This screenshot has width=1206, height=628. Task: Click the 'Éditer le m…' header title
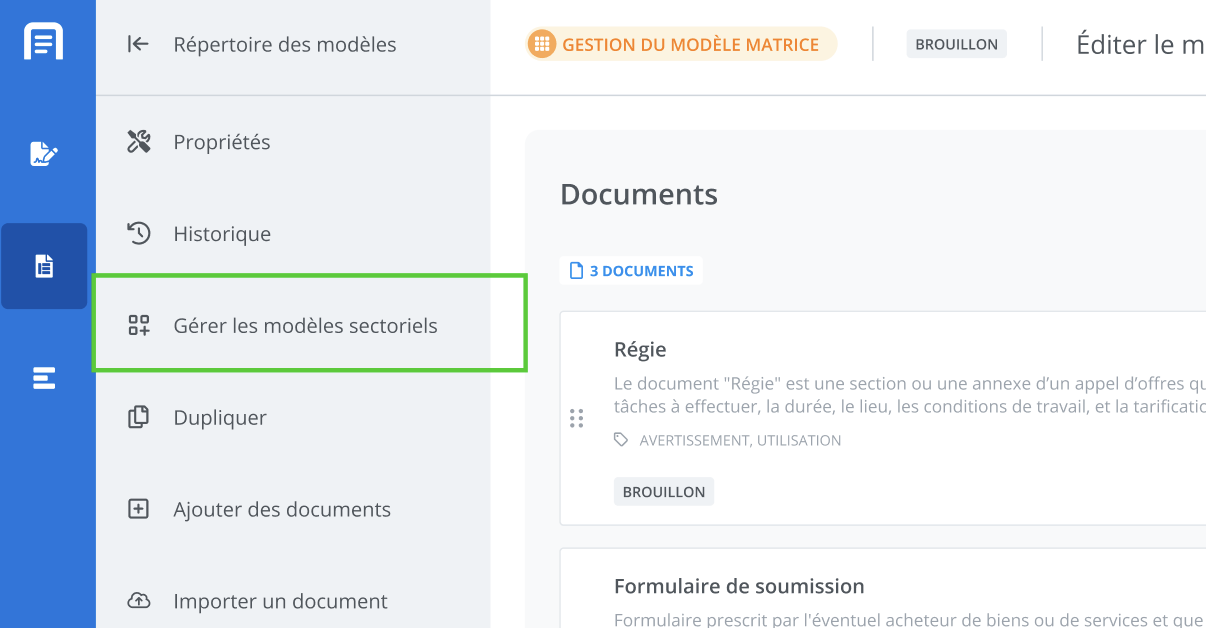1139,45
